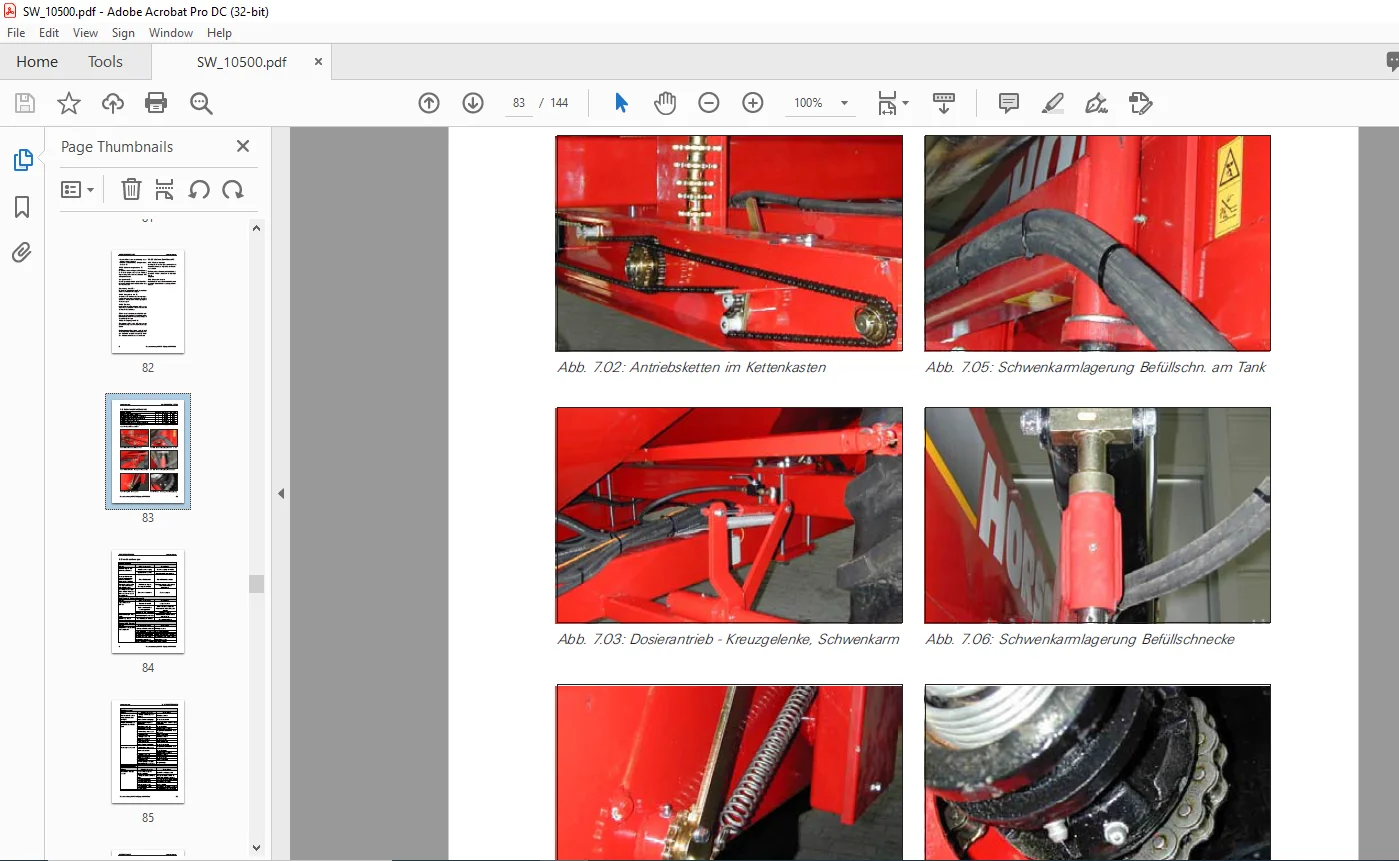Open the Sign document tool
This screenshot has height=861, width=1399.
pos(1097,103)
